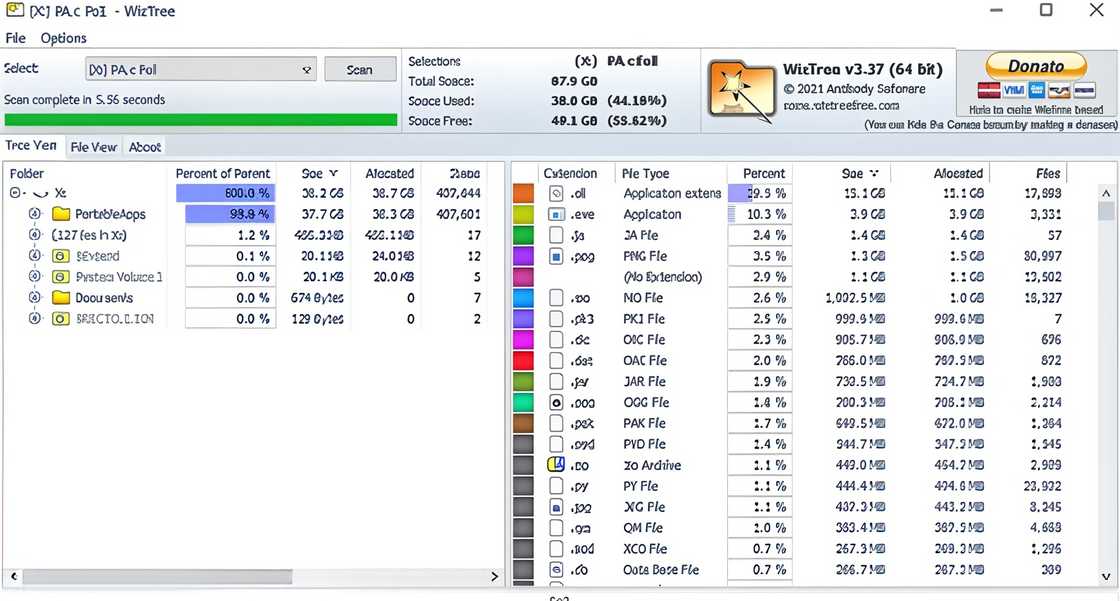Click the right arrow of horizontal scrollbar
The height and width of the screenshot is (601, 1120).
tap(494, 577)
